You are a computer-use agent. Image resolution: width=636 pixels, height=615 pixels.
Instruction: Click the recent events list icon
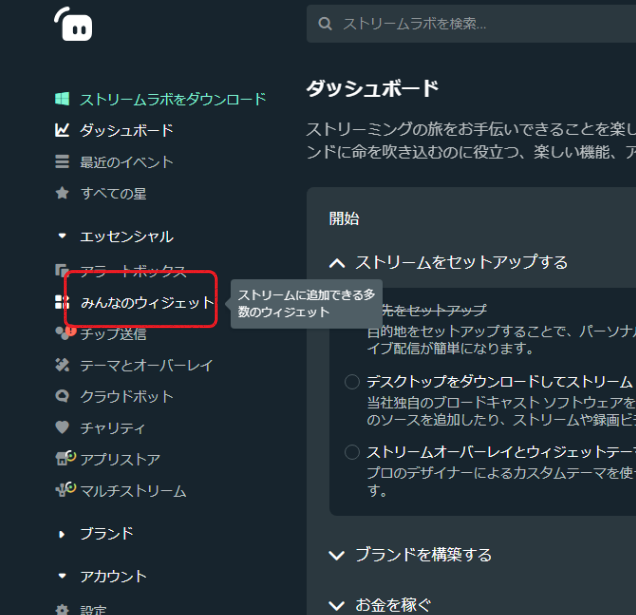click(62, 161)
